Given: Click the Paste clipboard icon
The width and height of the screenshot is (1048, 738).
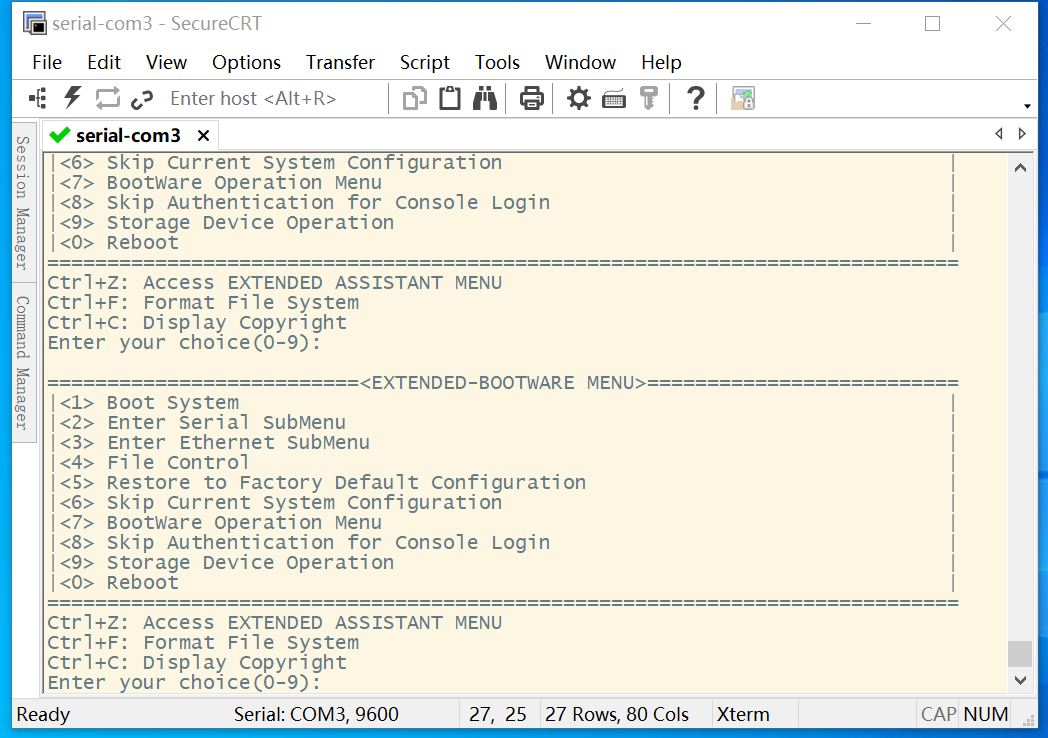Looking at the screenshot, I should pyautogui.click(x=450, y=98).
